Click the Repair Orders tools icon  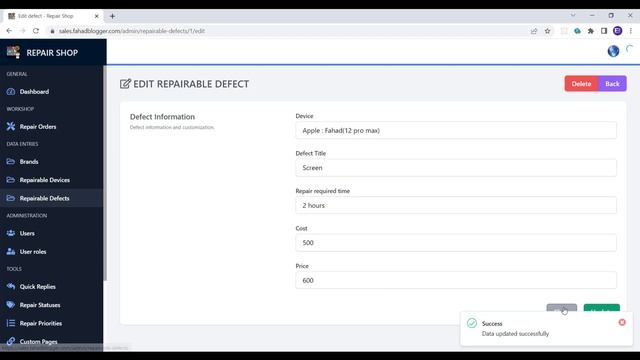click(11, 127)
